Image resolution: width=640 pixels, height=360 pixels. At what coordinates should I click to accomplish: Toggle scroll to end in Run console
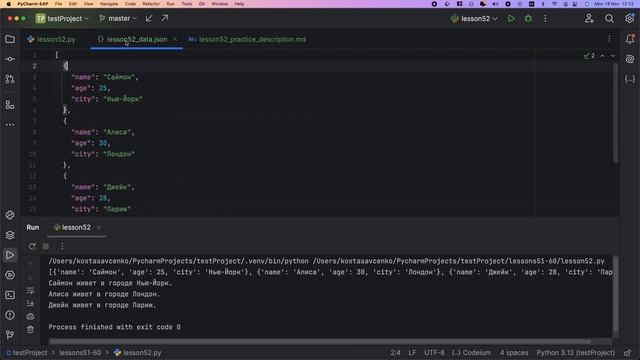click(x=30, y=303)
